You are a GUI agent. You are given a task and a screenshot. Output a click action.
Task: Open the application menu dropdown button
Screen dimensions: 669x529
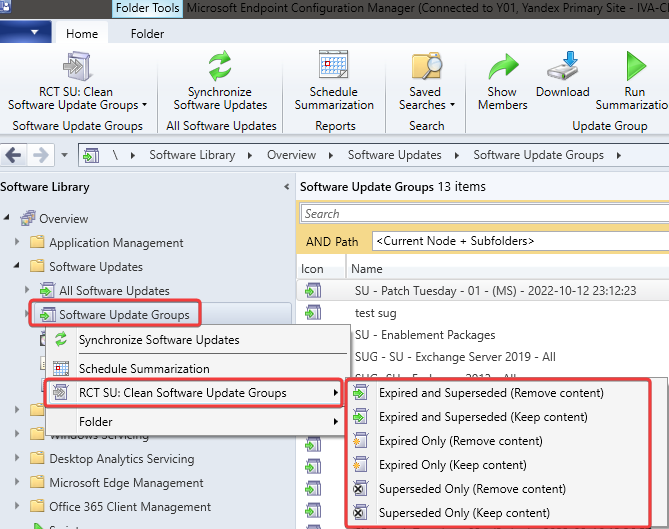[26, 32]
